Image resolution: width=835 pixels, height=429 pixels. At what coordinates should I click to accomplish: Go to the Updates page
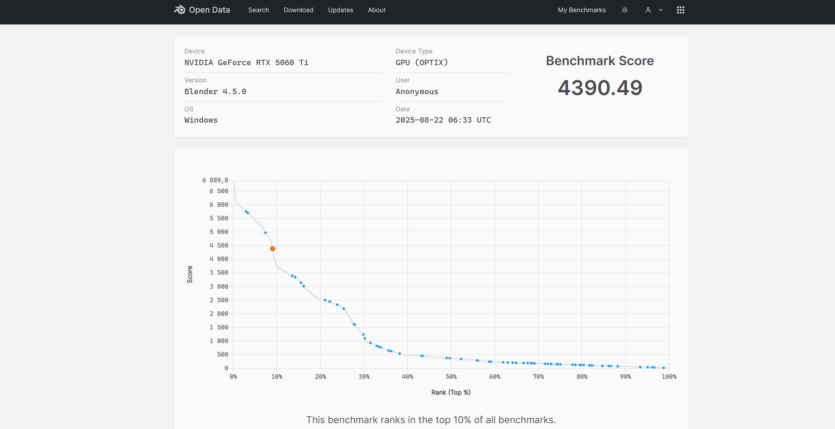(340, 10)
